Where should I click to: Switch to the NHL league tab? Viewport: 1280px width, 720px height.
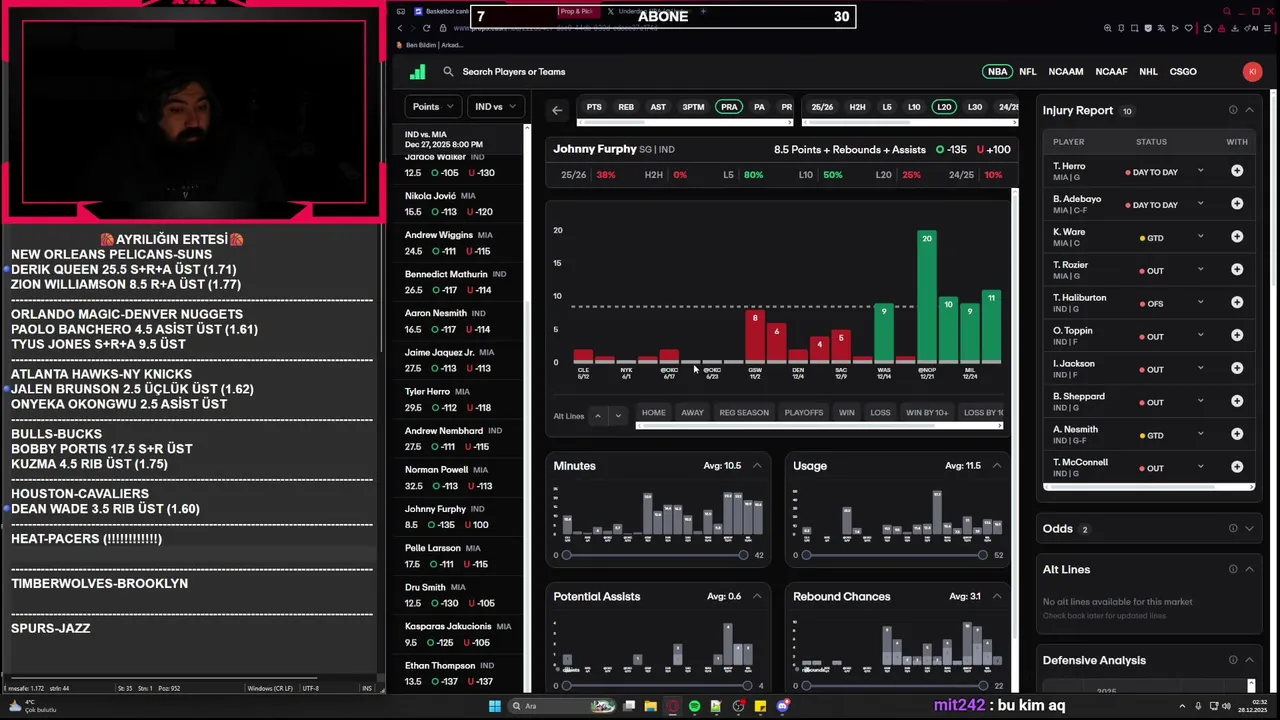(1148, 72)
